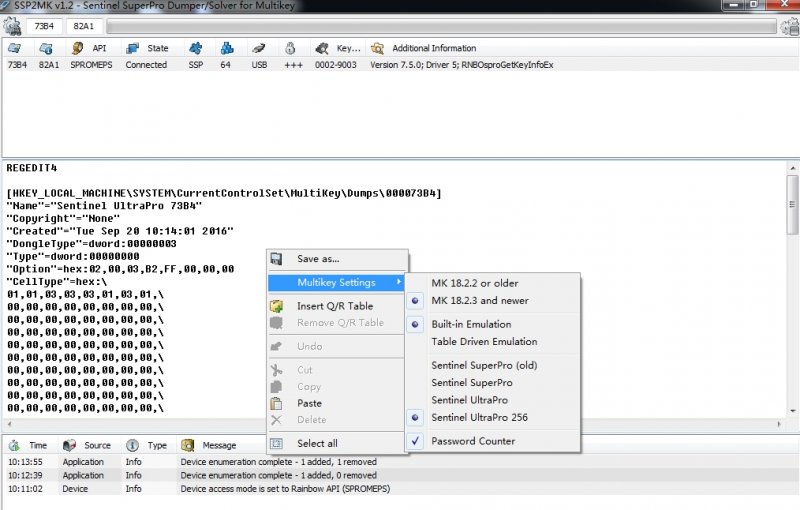This screenshot has width=800, height=510.
Task: Click the Remove Q/R Table entry
Action: tap(338, 323)
